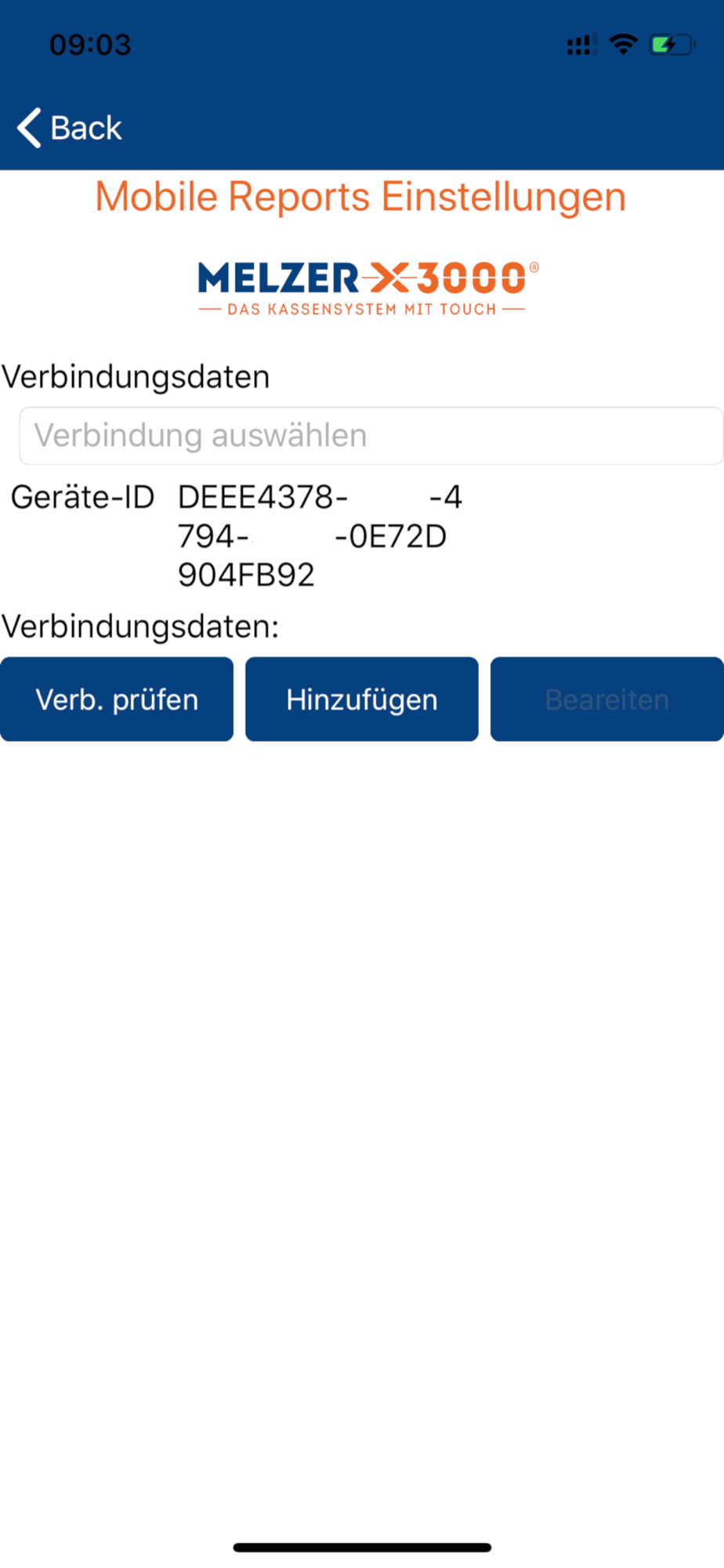Tap the orange X emblem in the logo
Viewport: 724px width, 1568px height.
[x=388, y=278]
